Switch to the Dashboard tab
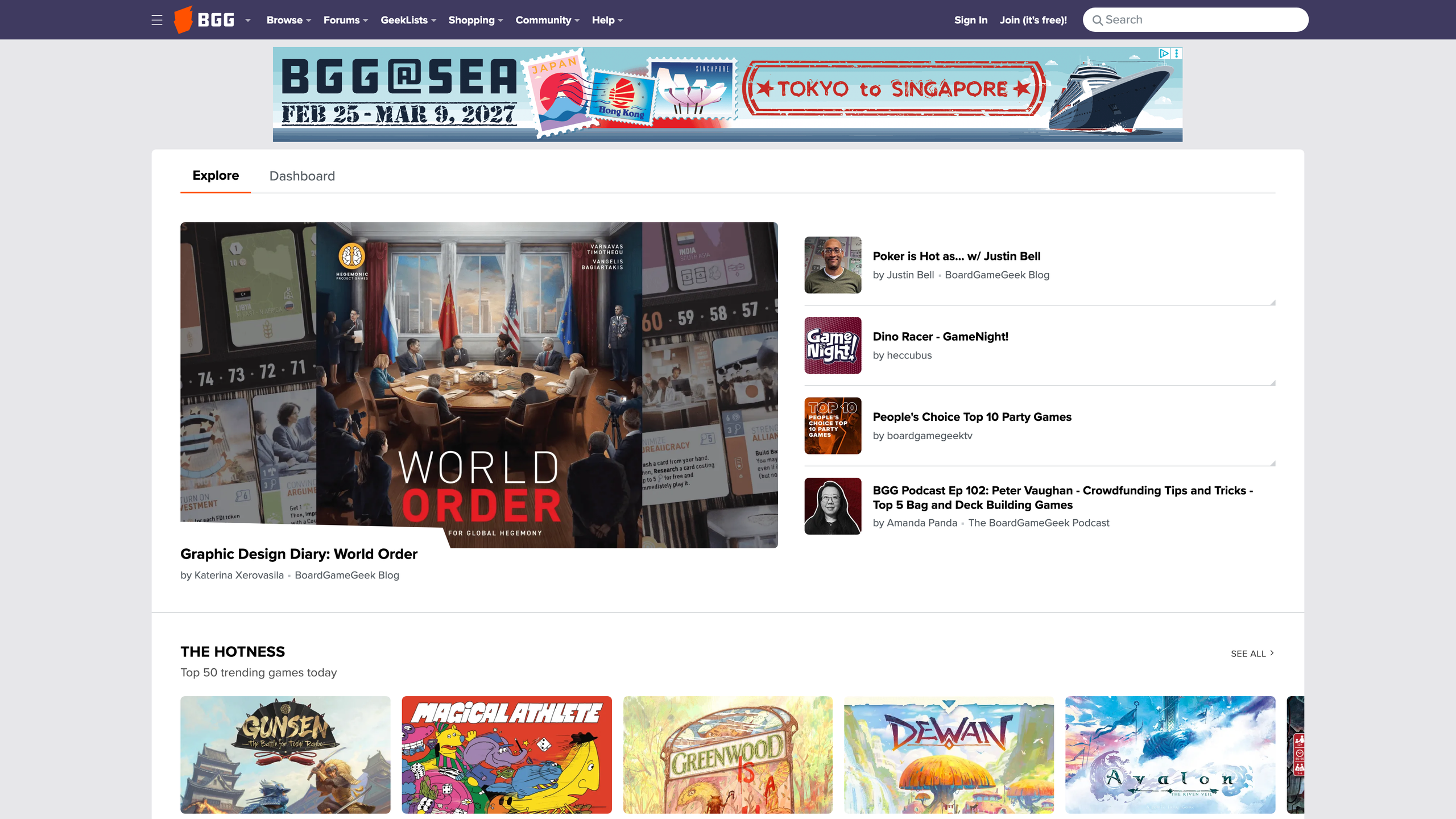Screen dimensions: 1456x819 (302, 176)
